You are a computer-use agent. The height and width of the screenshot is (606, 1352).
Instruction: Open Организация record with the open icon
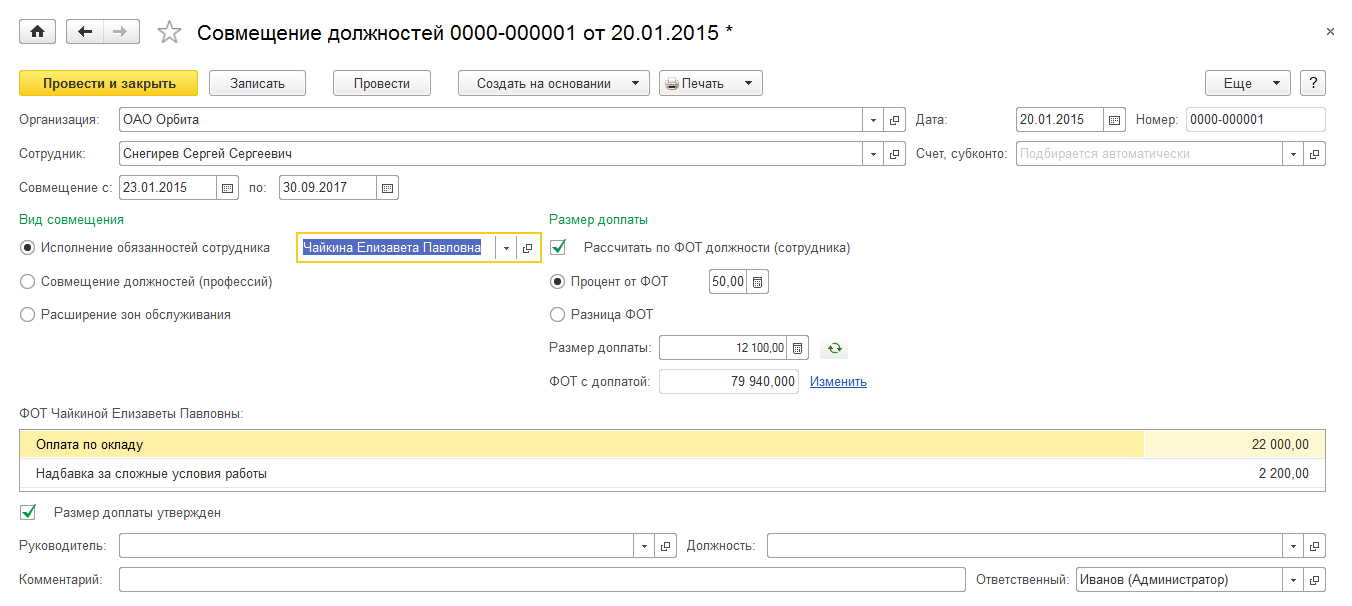point(896,120)
